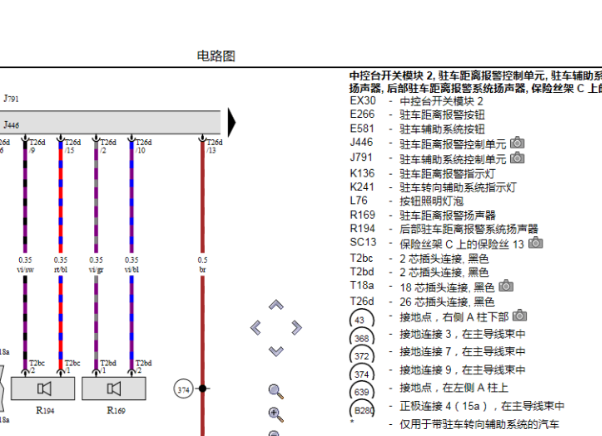Screen dimensions: 602x436
Task: Click legend entry L76
Action: (406, 201)
